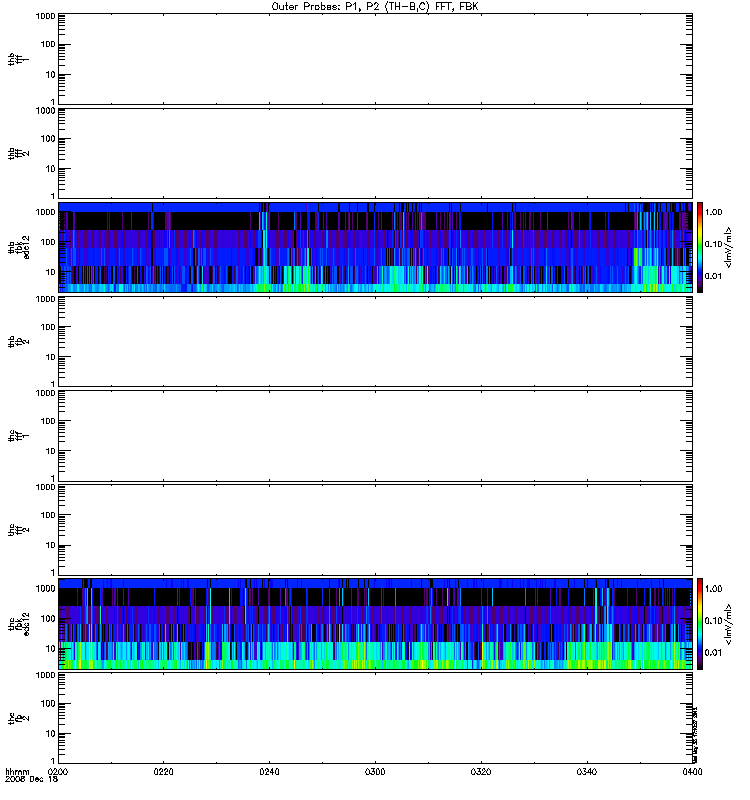
Task: Click the 0240 time axis label
Action: tap(269, 771)
